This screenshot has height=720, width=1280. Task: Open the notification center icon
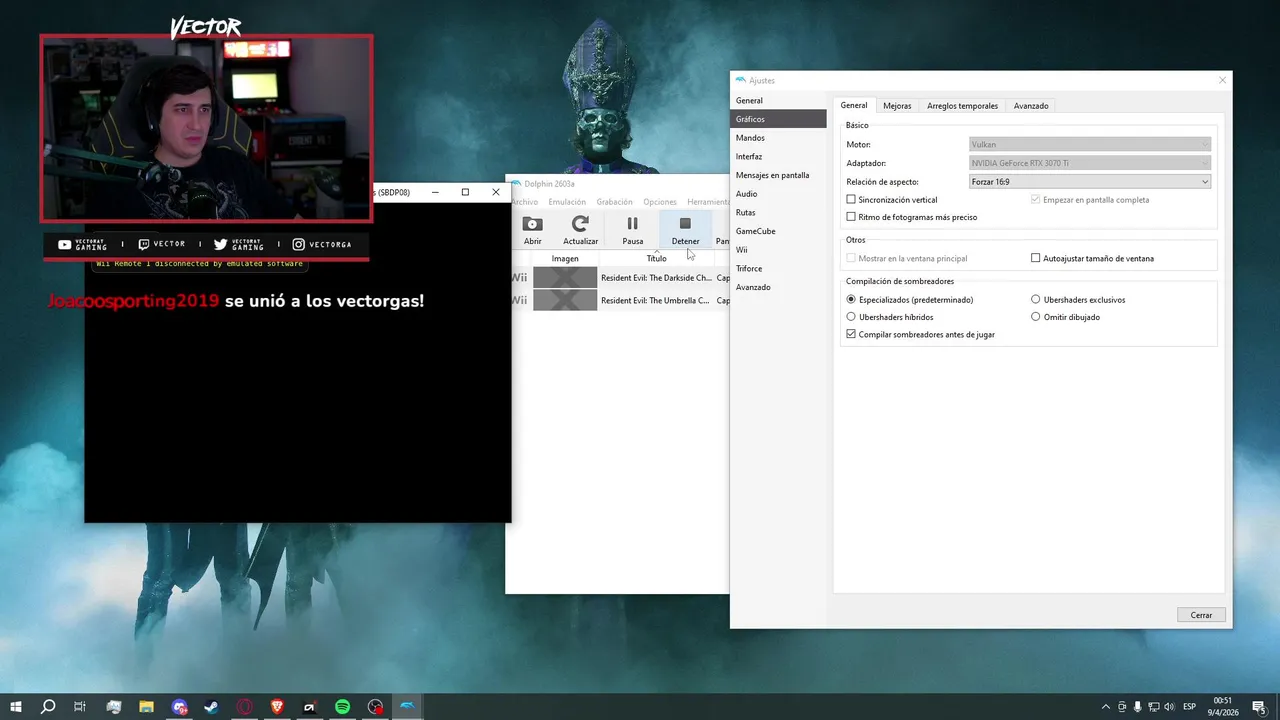[x=1259, y=707]
